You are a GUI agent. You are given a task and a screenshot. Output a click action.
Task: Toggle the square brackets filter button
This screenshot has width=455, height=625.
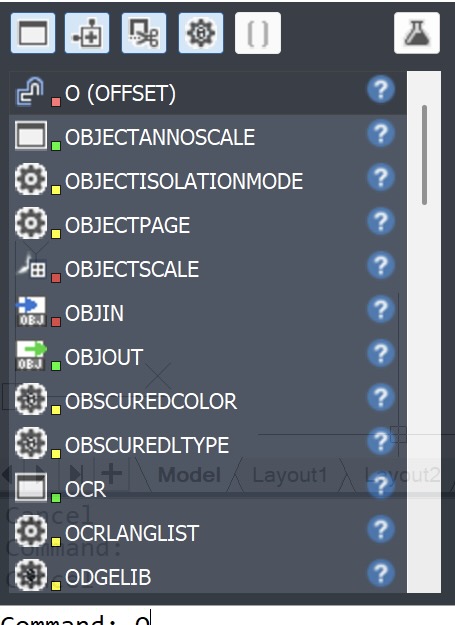[258, 33]
